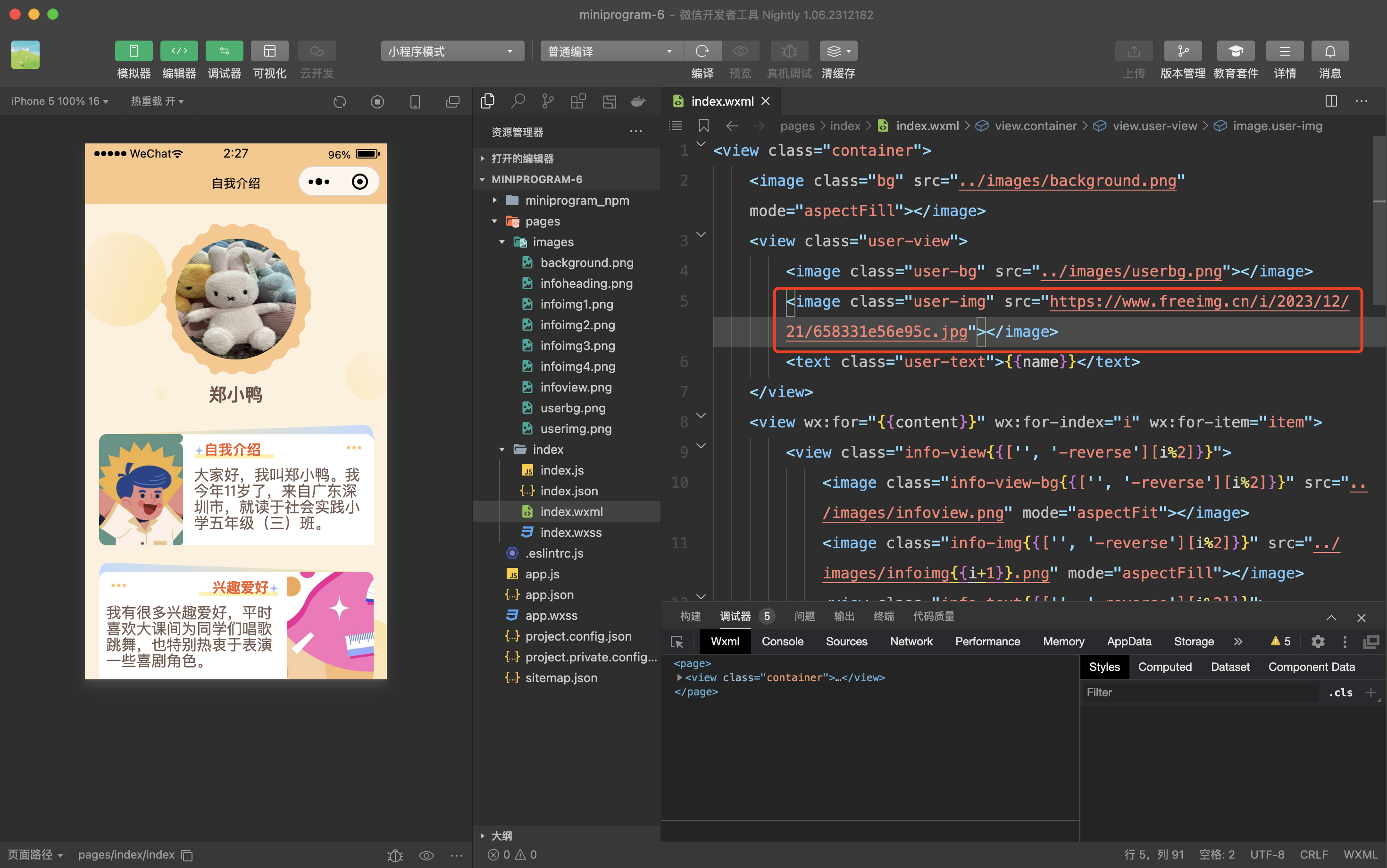Click element inspector arrow in debugger
Image resolution: width=1387 pixels, height=868 pixels.
click(677, 642)
